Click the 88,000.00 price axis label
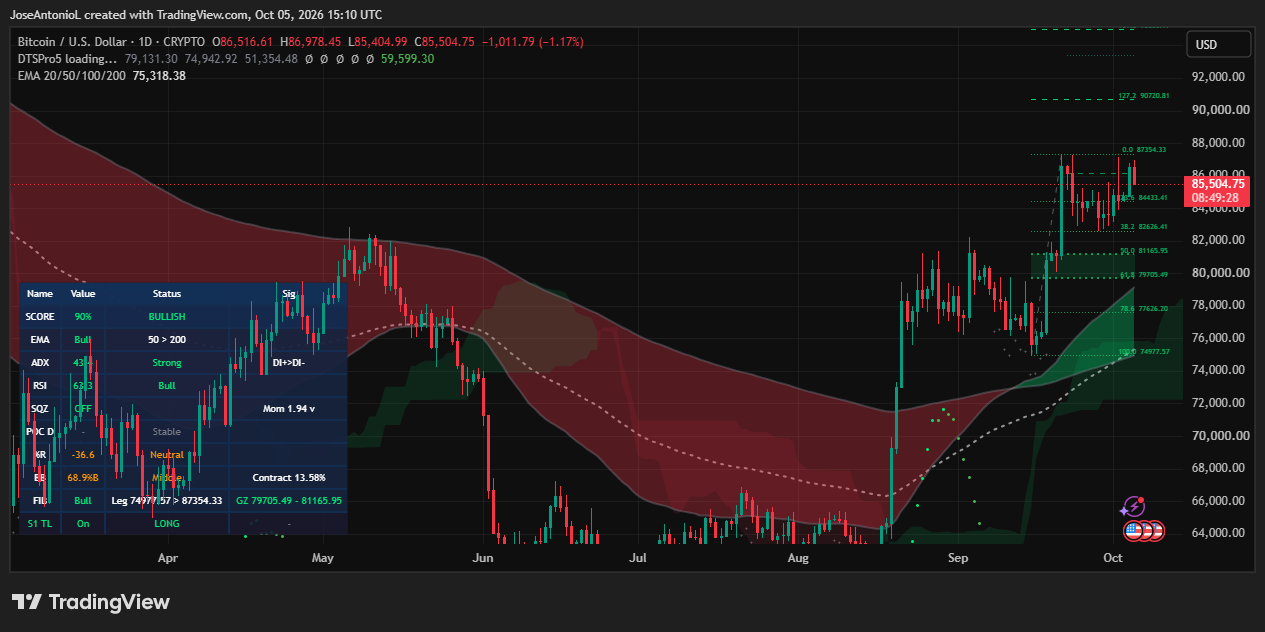Screen dimensions: 1265x632 [x=1217, y=143]
